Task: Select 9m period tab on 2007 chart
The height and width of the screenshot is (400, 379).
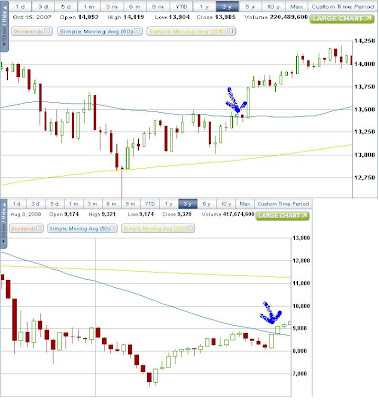Action: click(158, 6)
